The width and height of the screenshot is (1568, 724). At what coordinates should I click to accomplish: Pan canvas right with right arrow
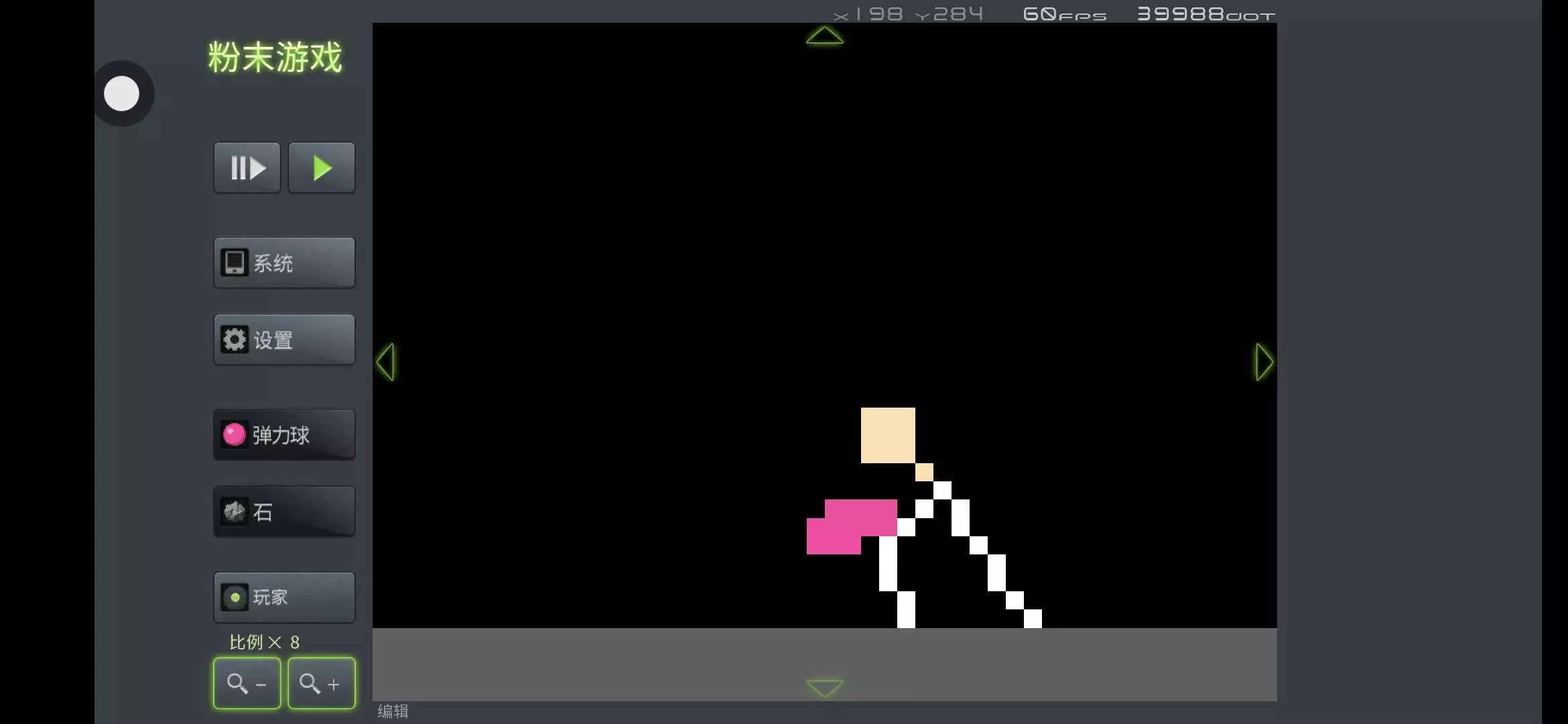(x=1264, y=362)
